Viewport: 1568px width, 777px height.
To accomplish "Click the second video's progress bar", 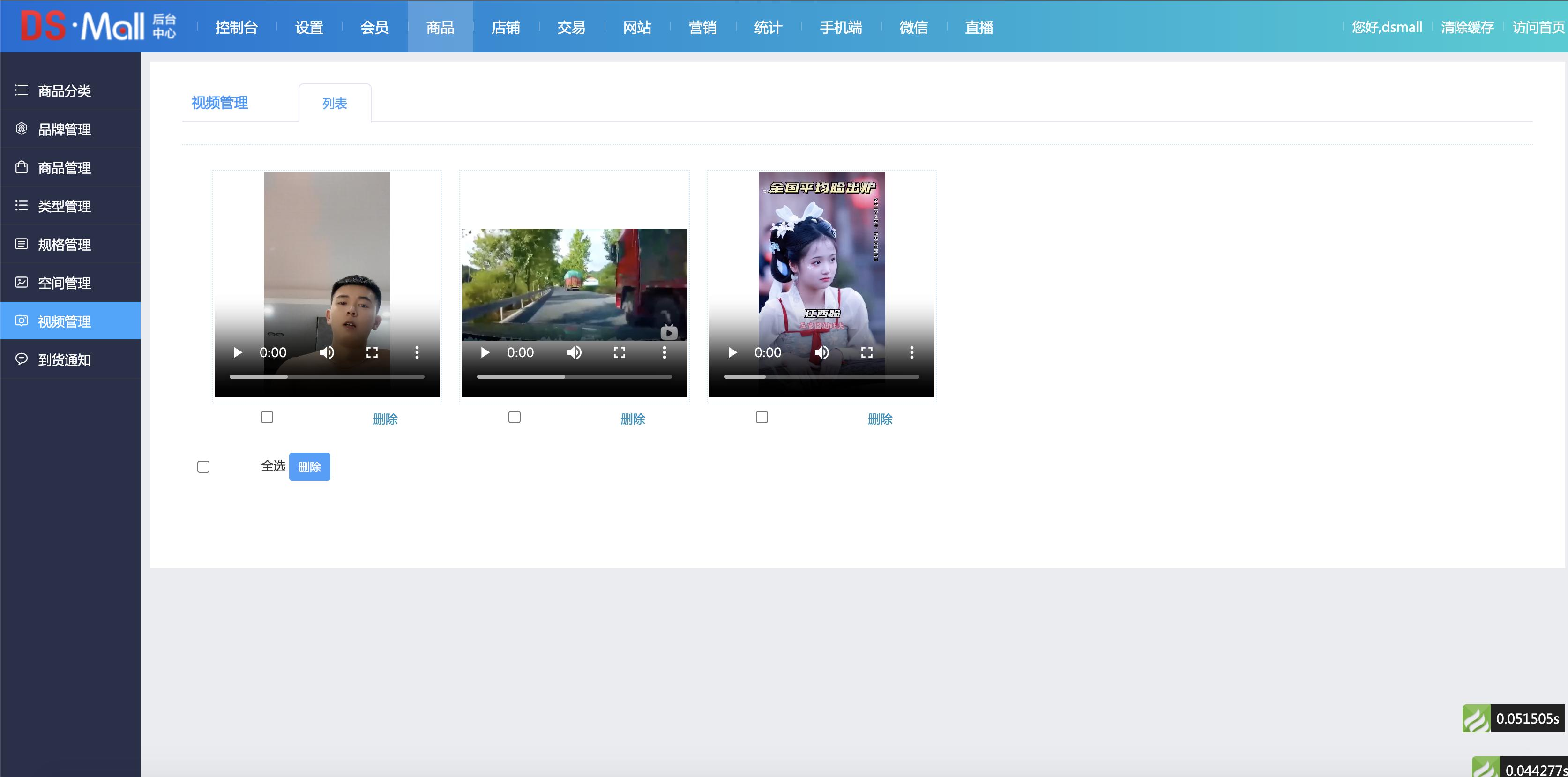I will tap(574, 377).
